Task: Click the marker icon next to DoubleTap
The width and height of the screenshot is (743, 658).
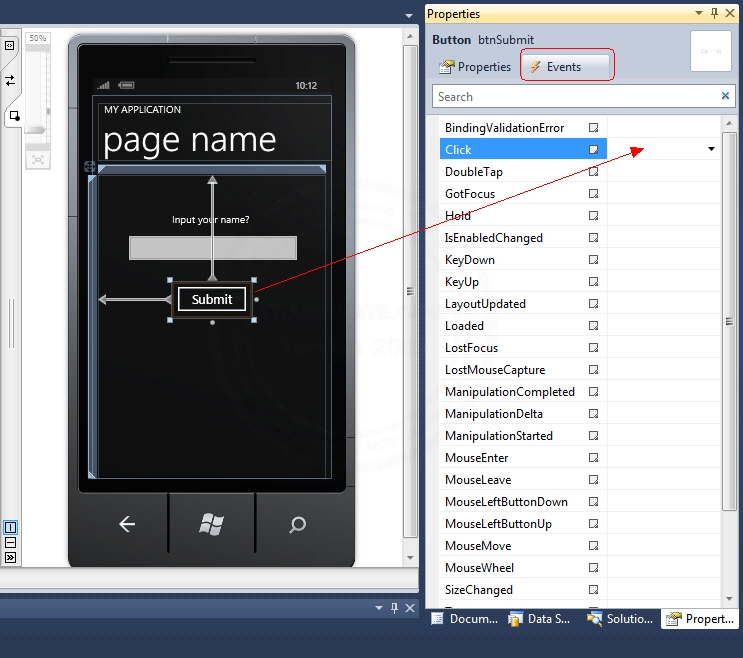Action: pyautogui.click(x=593, y=171)
